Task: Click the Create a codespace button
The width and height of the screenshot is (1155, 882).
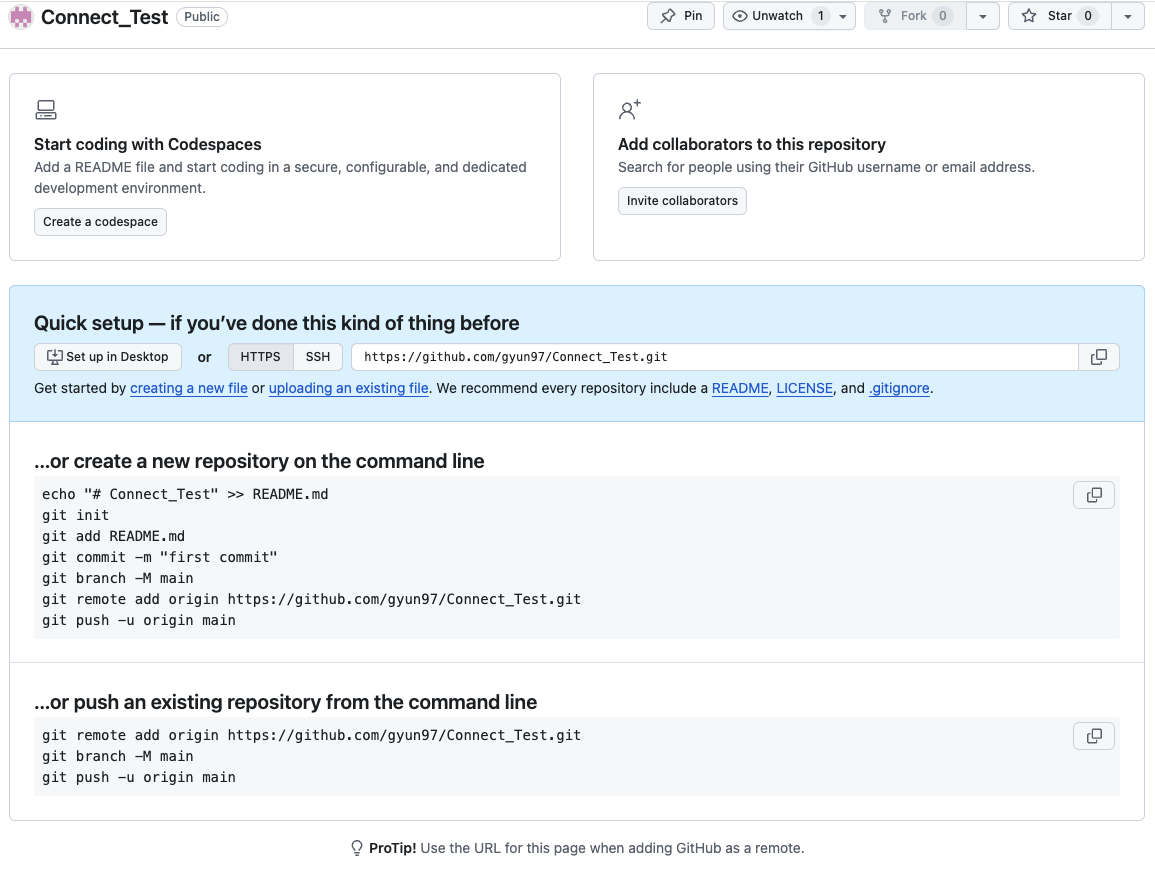Action: pyautogui.click(x=100, y=222)
